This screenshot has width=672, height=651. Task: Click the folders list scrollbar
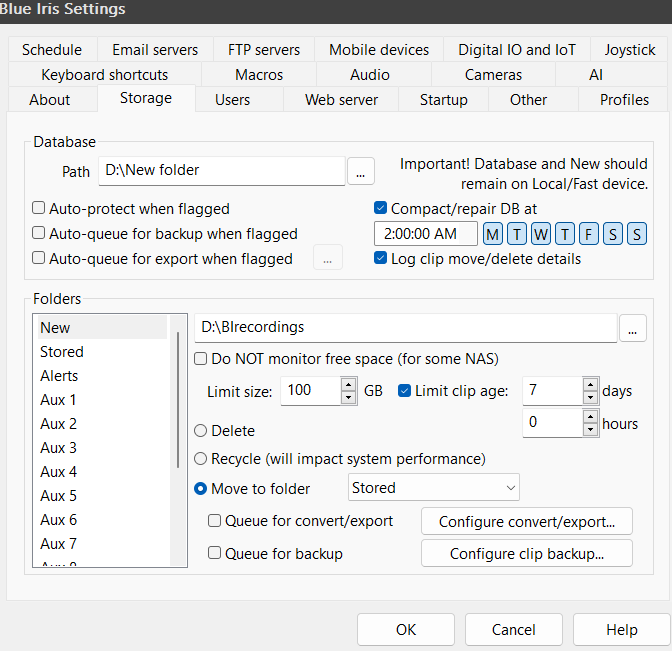point(178,399)
